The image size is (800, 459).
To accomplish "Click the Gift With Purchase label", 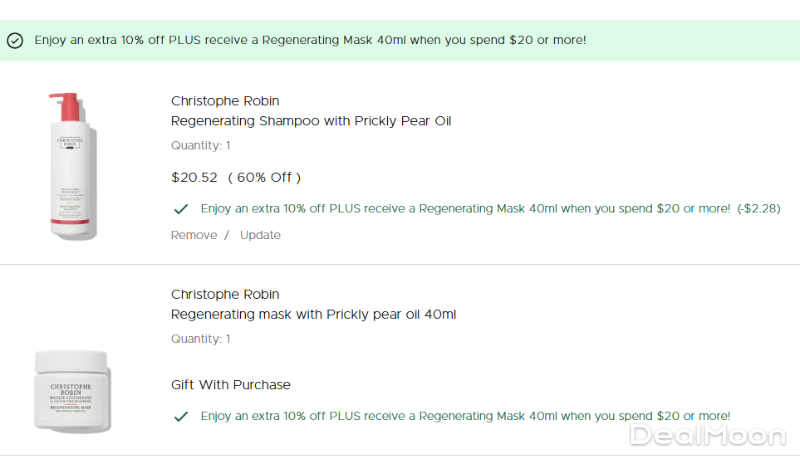I will (x=231, y=385).
